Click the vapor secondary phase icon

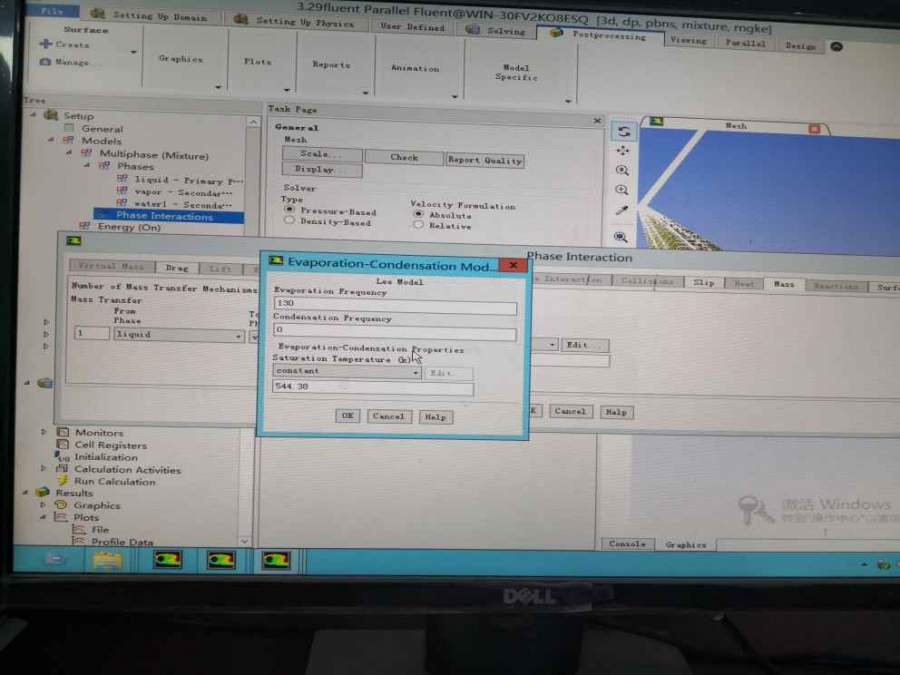point(122,191)
